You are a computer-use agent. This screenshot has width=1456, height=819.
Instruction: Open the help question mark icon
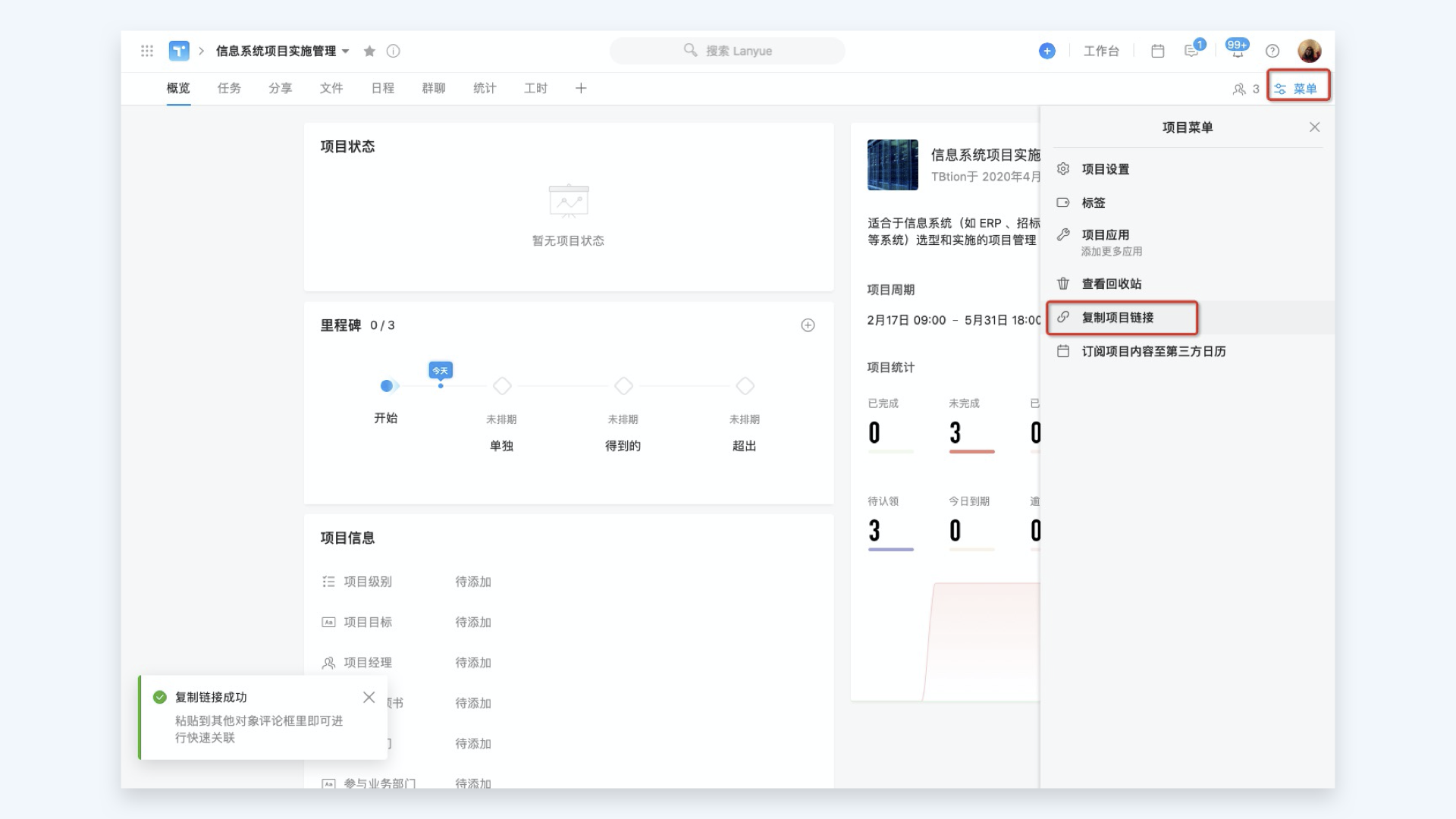click(1272, 51)
